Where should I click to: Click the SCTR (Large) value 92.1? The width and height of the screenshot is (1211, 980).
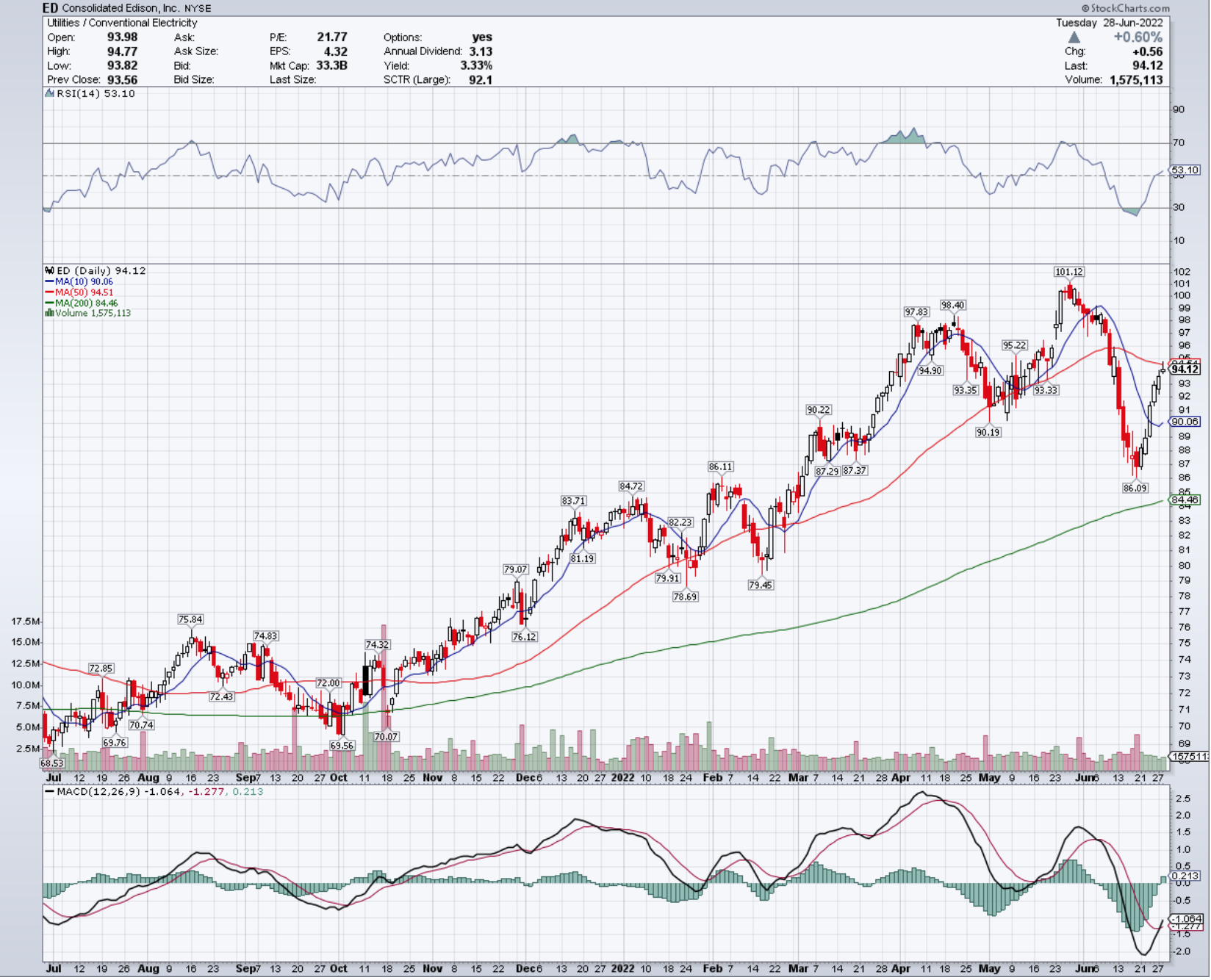pyautogui.click(x=481, y=80)
